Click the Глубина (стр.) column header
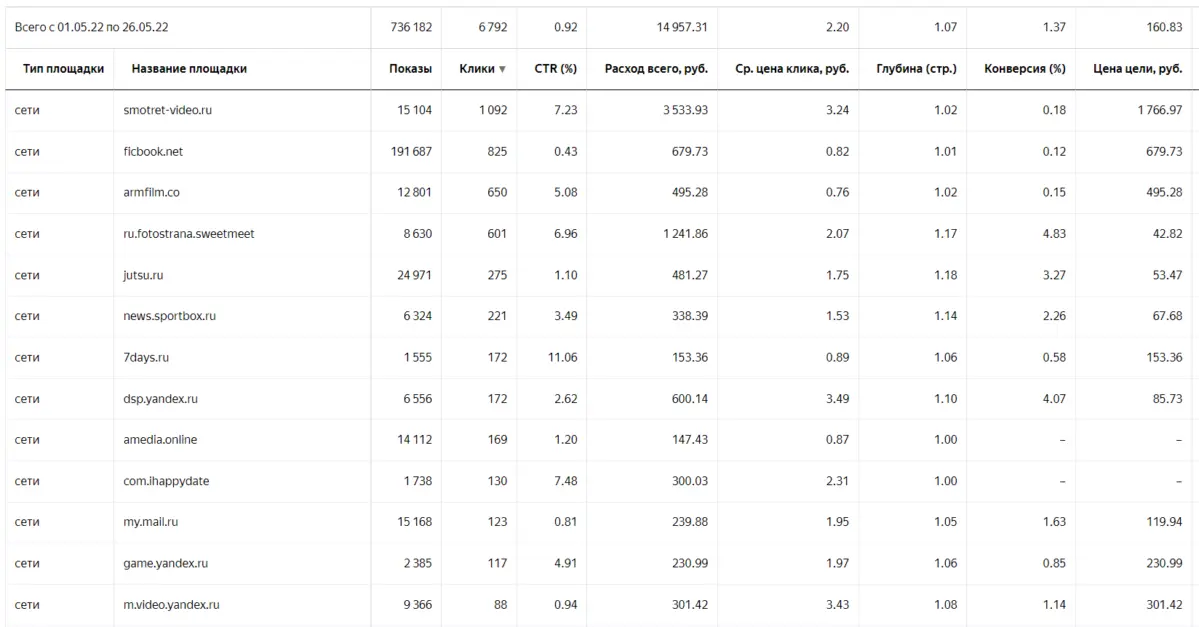 916,69
